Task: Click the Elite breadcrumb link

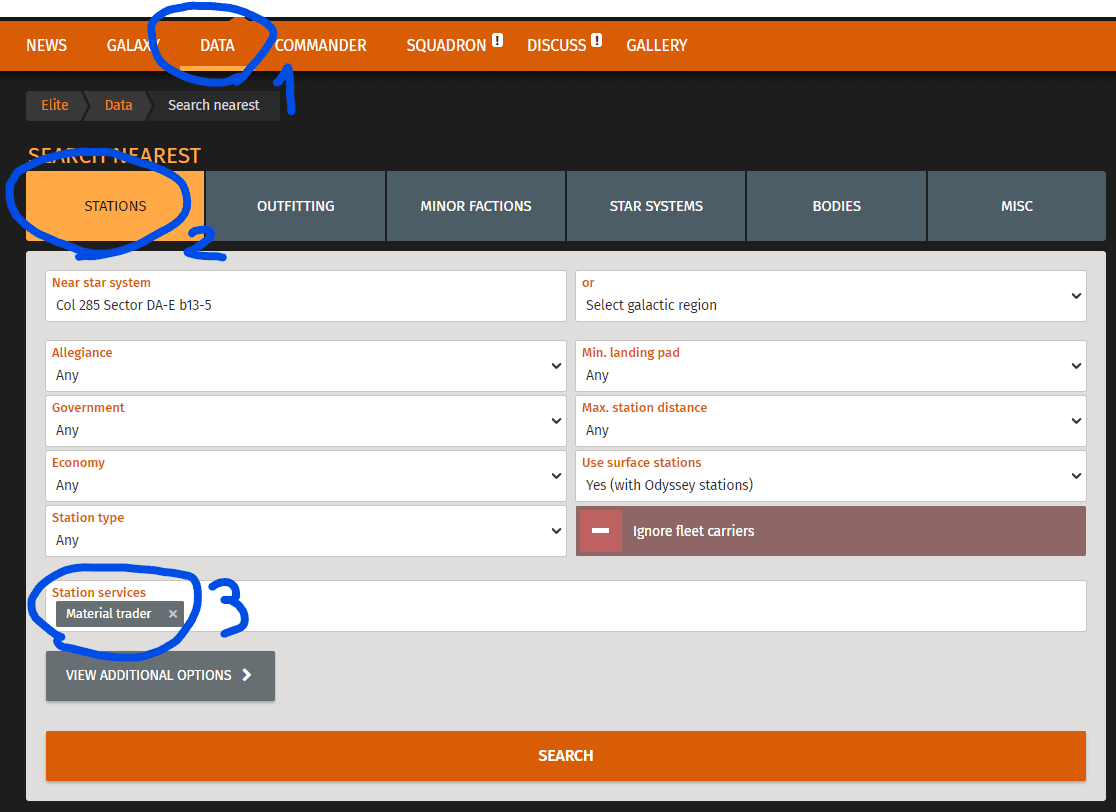Action: [x=55, y=105]
